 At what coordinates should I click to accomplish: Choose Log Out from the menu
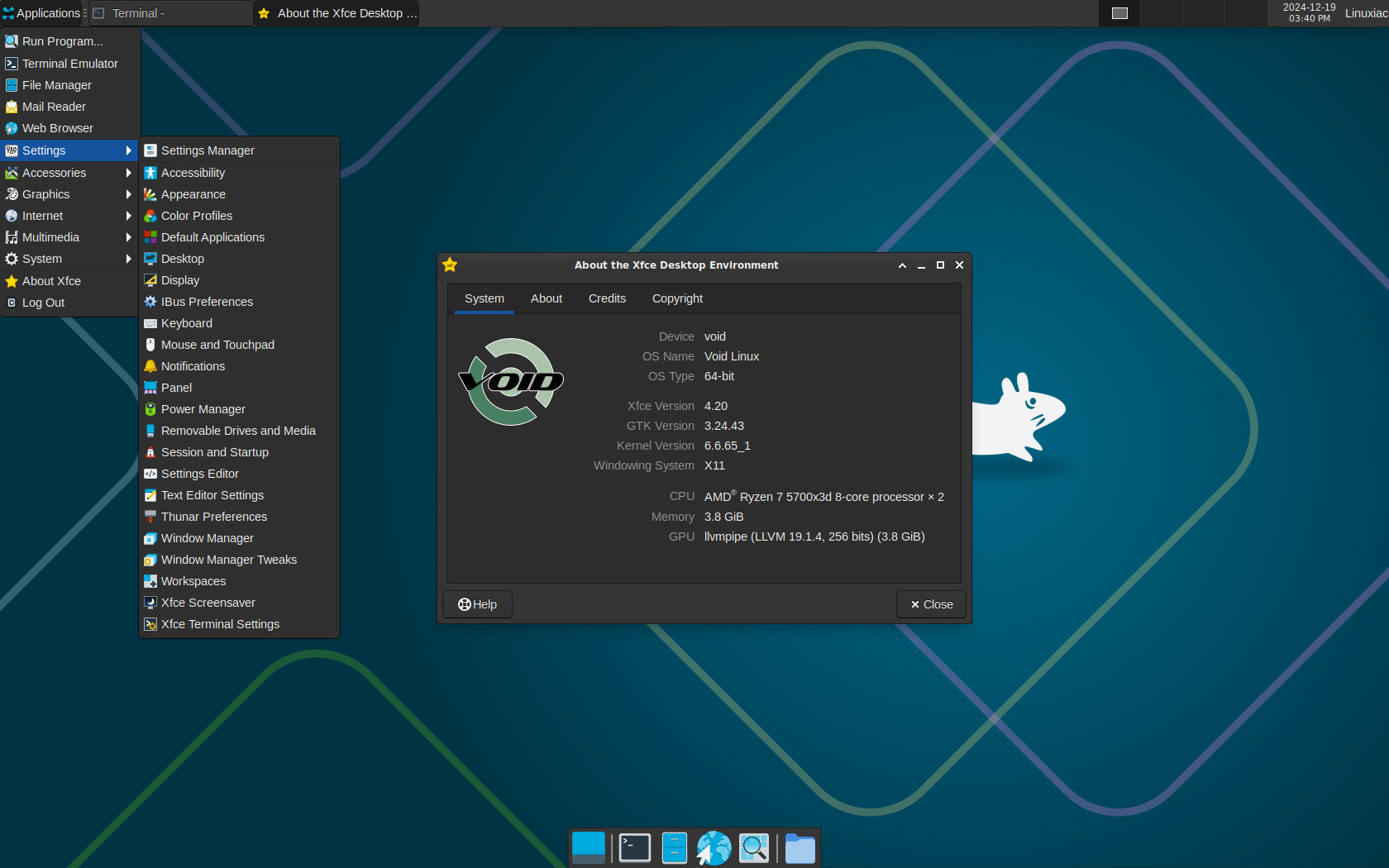69,303
